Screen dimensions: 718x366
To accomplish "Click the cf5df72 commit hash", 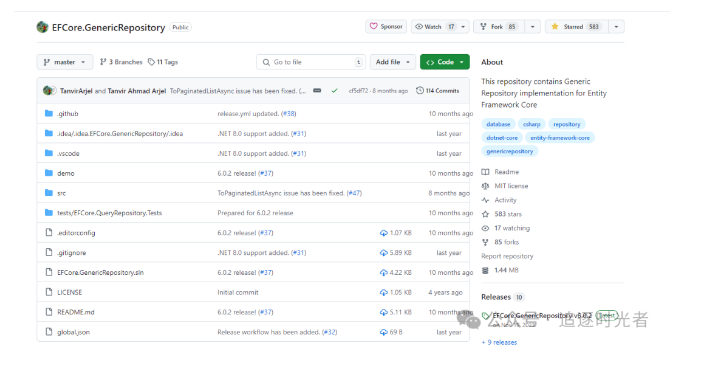I will pos(359,91).
